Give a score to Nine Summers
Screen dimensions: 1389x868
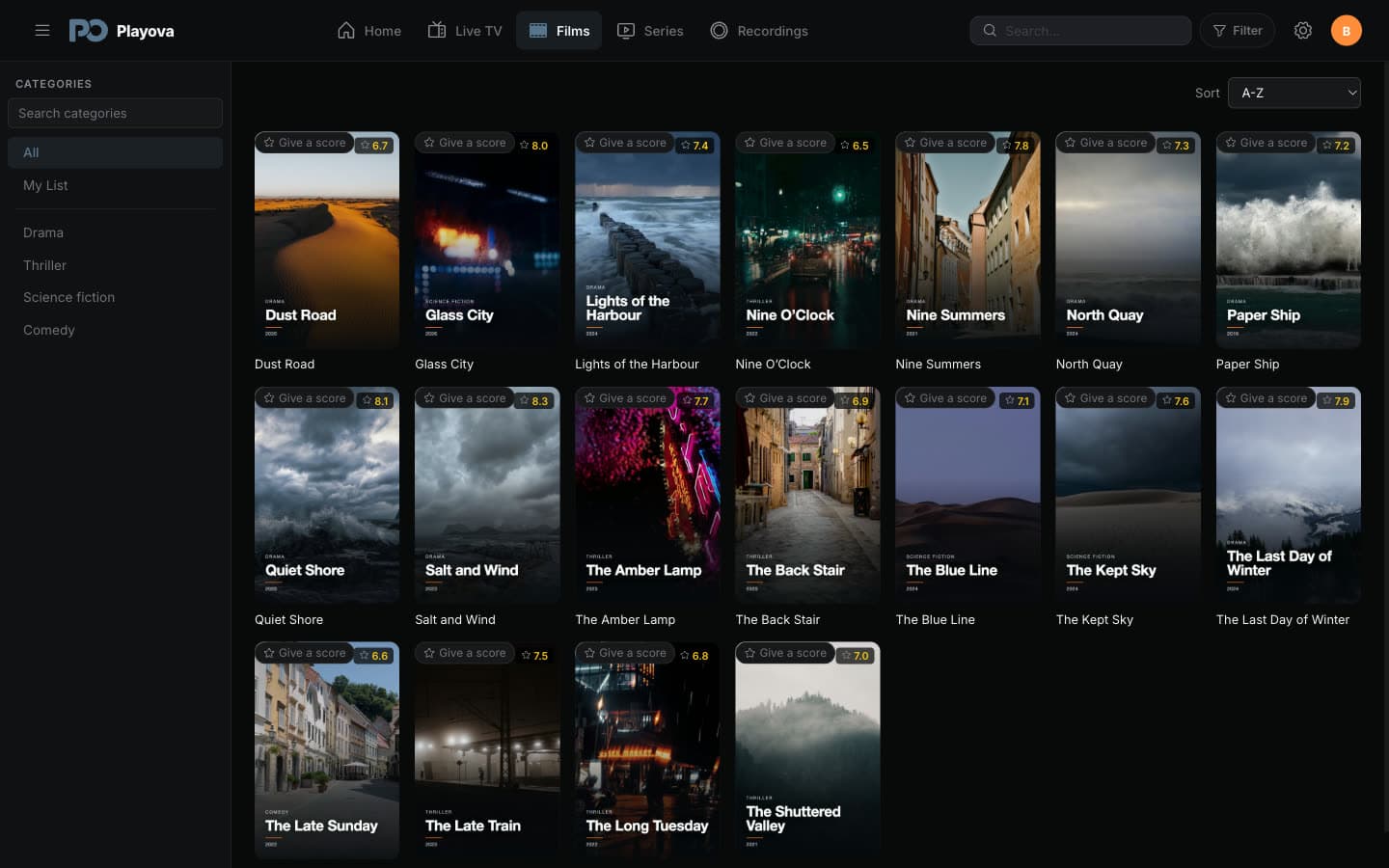click(x=945, y=143)
